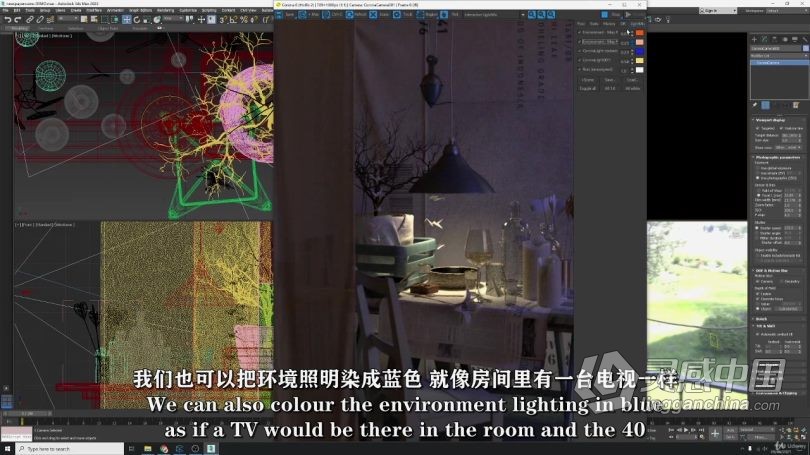
Task: Open the File menu
Action: tap(6, 10)
